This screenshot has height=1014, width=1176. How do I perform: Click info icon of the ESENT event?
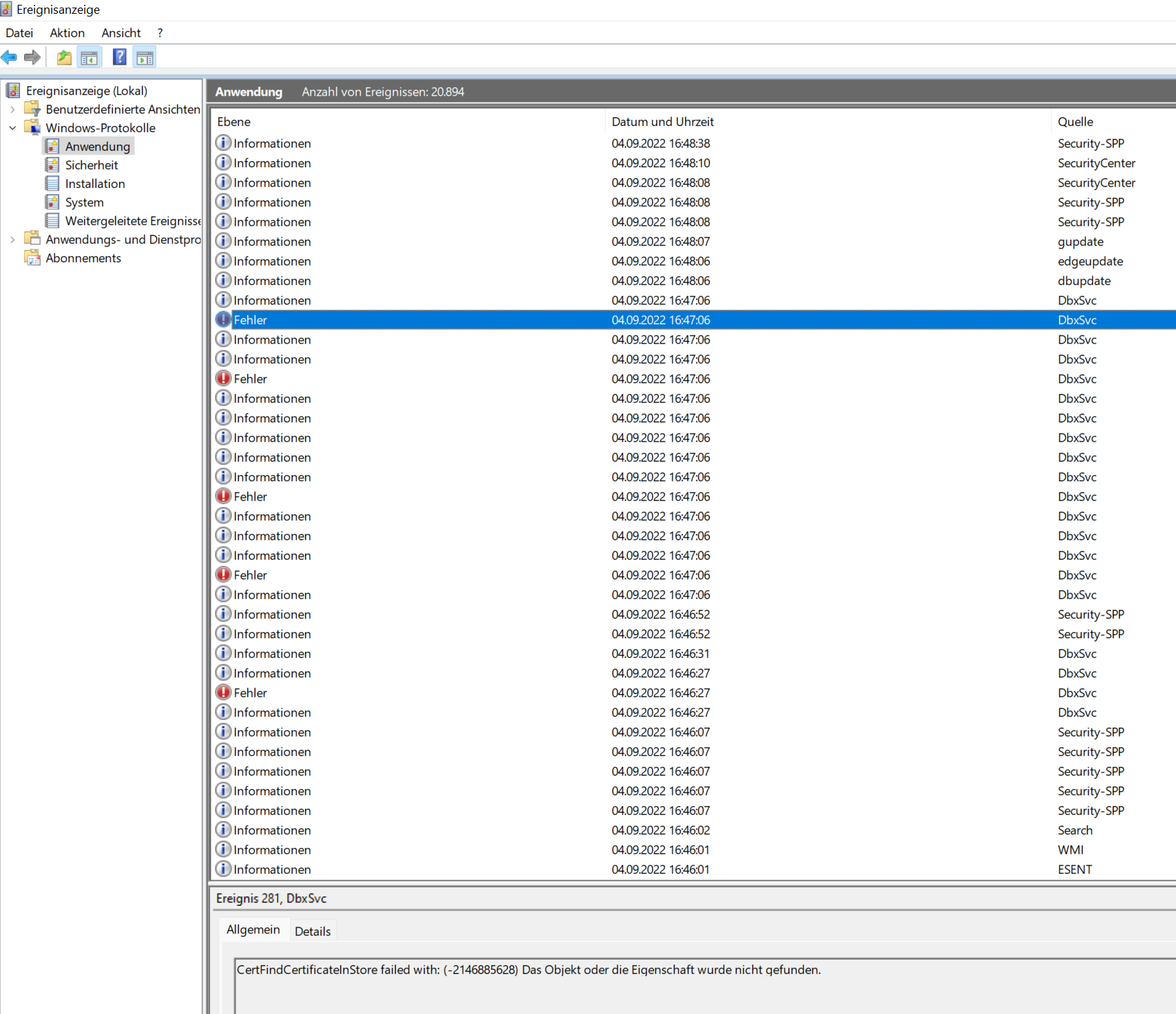point(223,869)
